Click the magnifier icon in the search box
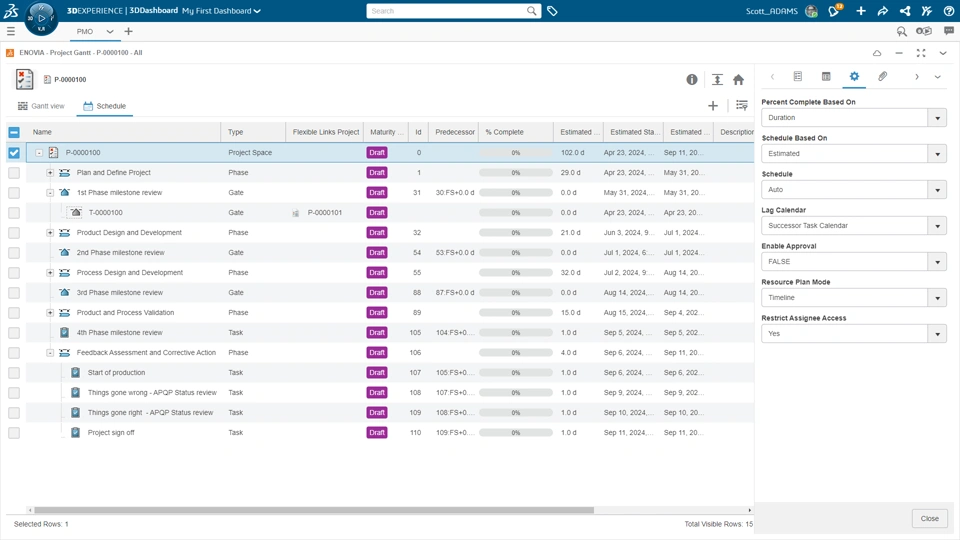This screenshot has height=540, width=960. click(x=531, y=10)
